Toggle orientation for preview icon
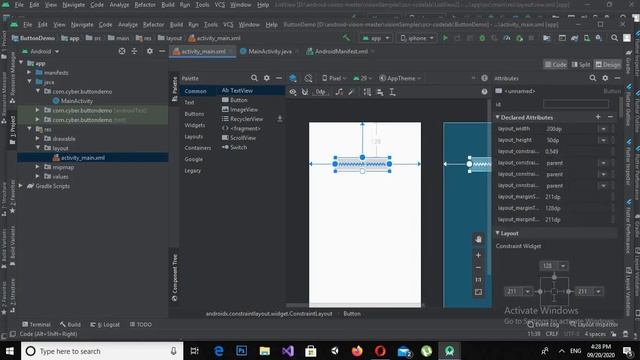The image size is (640, 360). (x=308, y=78)
